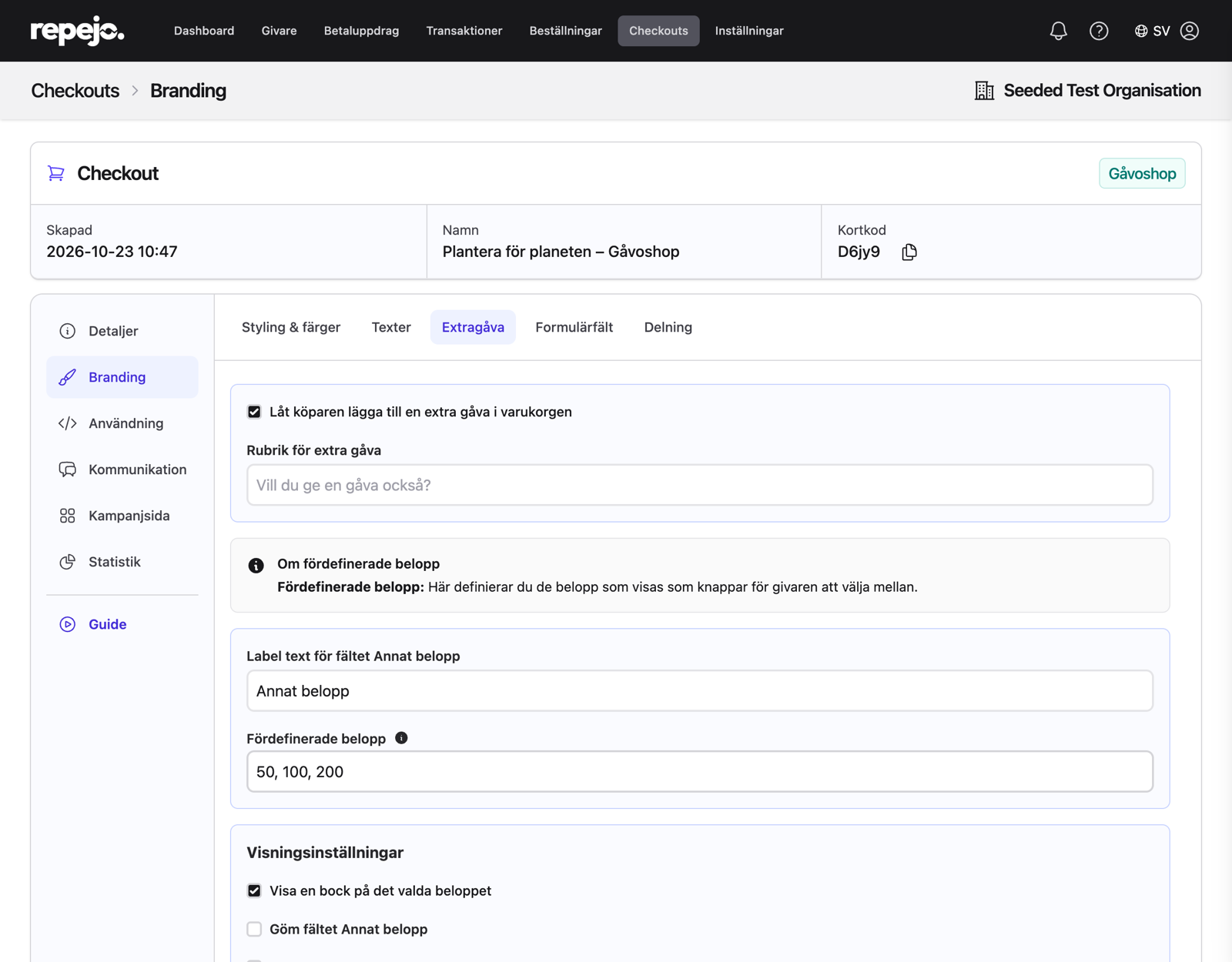Enable Göm fältet Annat belopp checkbox
1232x962 pixels.
point(254,929)
